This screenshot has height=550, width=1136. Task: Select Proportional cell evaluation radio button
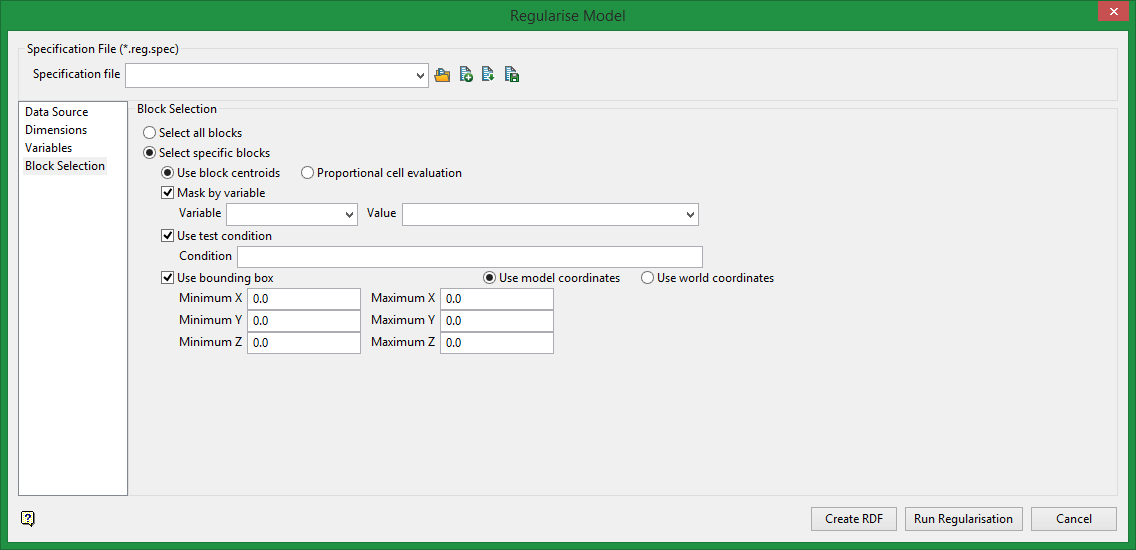(308, 173)
